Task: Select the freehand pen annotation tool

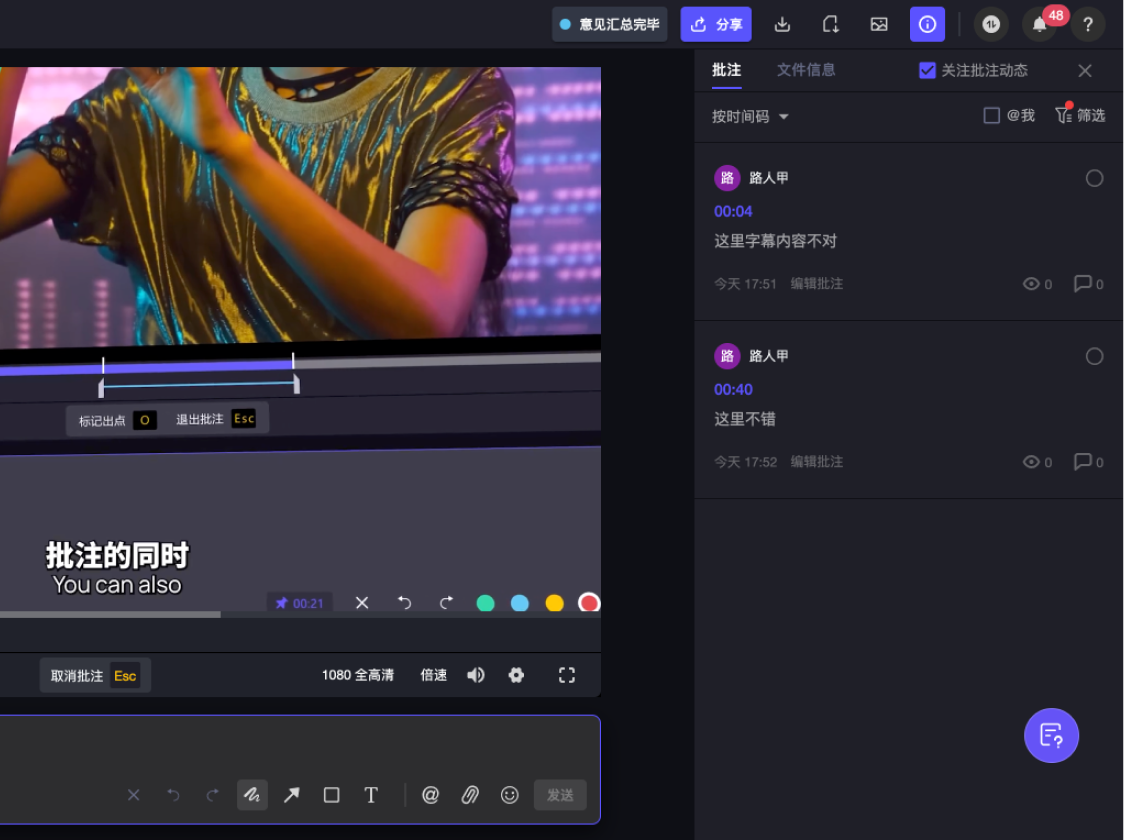Action: point(252,795)
